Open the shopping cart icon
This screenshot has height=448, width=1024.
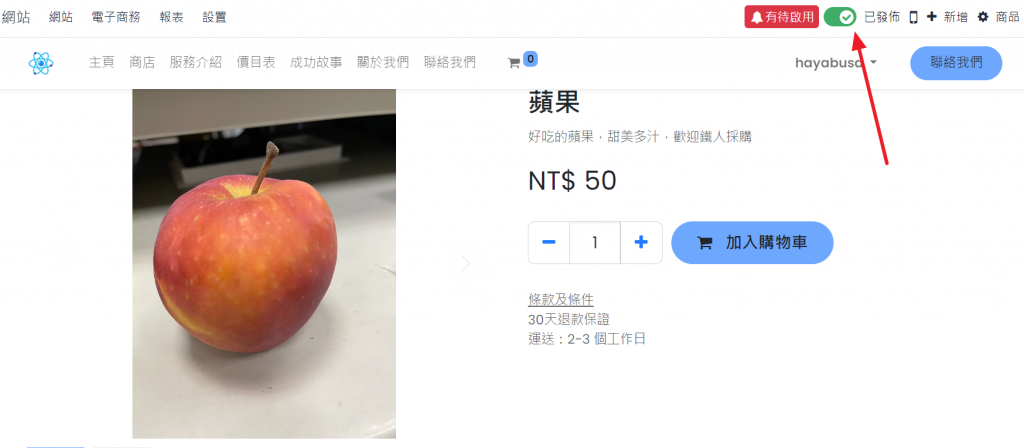pyautogui.click(x=514, y=63)
